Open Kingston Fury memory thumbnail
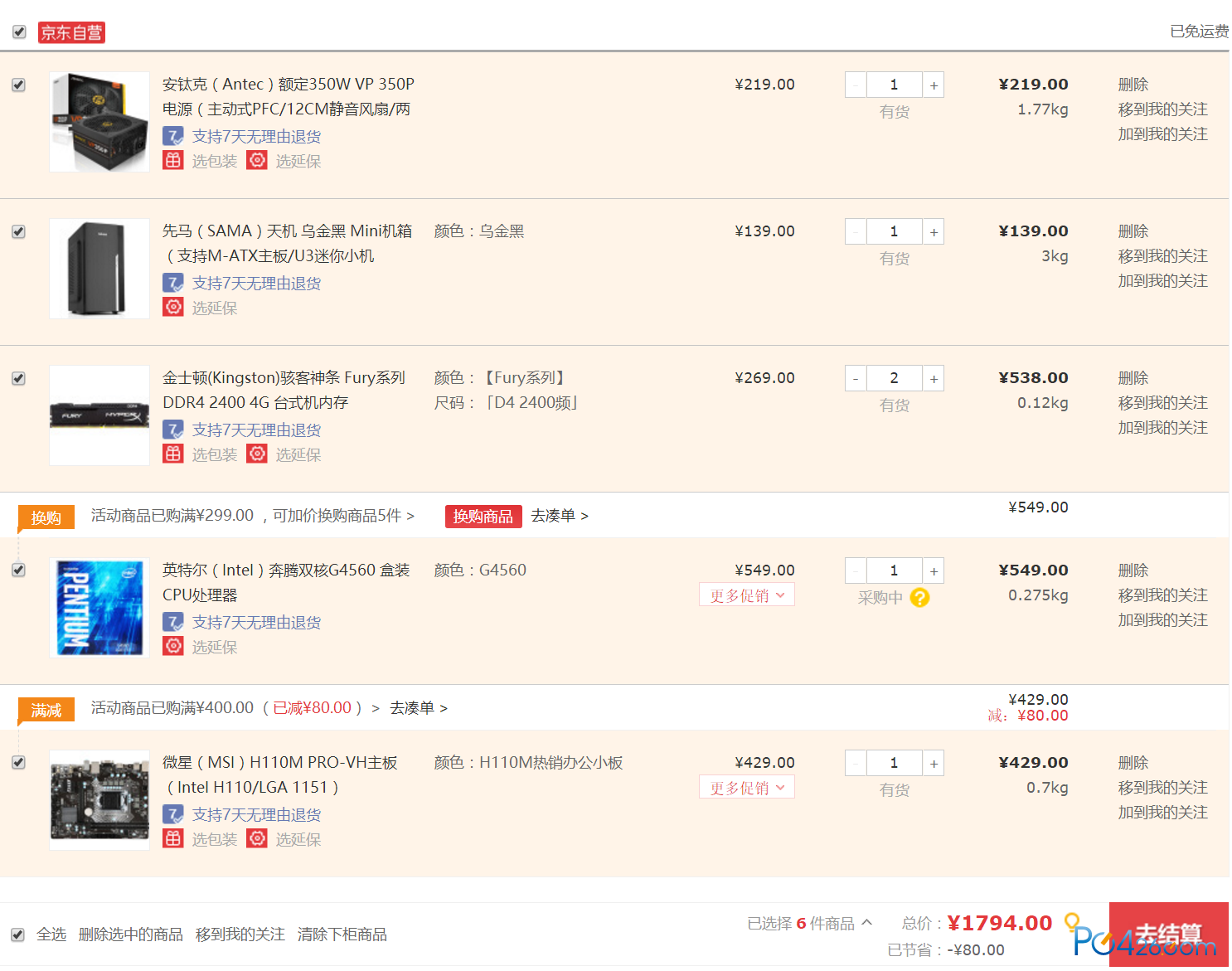Viewport: 1232px width, 971px height. [x=99, y=415]
